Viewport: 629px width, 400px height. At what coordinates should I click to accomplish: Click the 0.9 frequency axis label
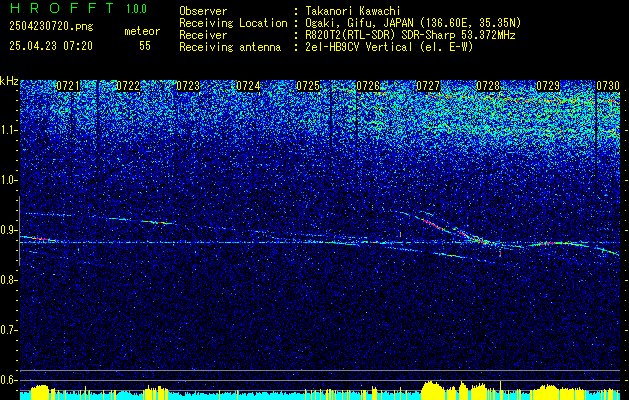coord(9,230)
